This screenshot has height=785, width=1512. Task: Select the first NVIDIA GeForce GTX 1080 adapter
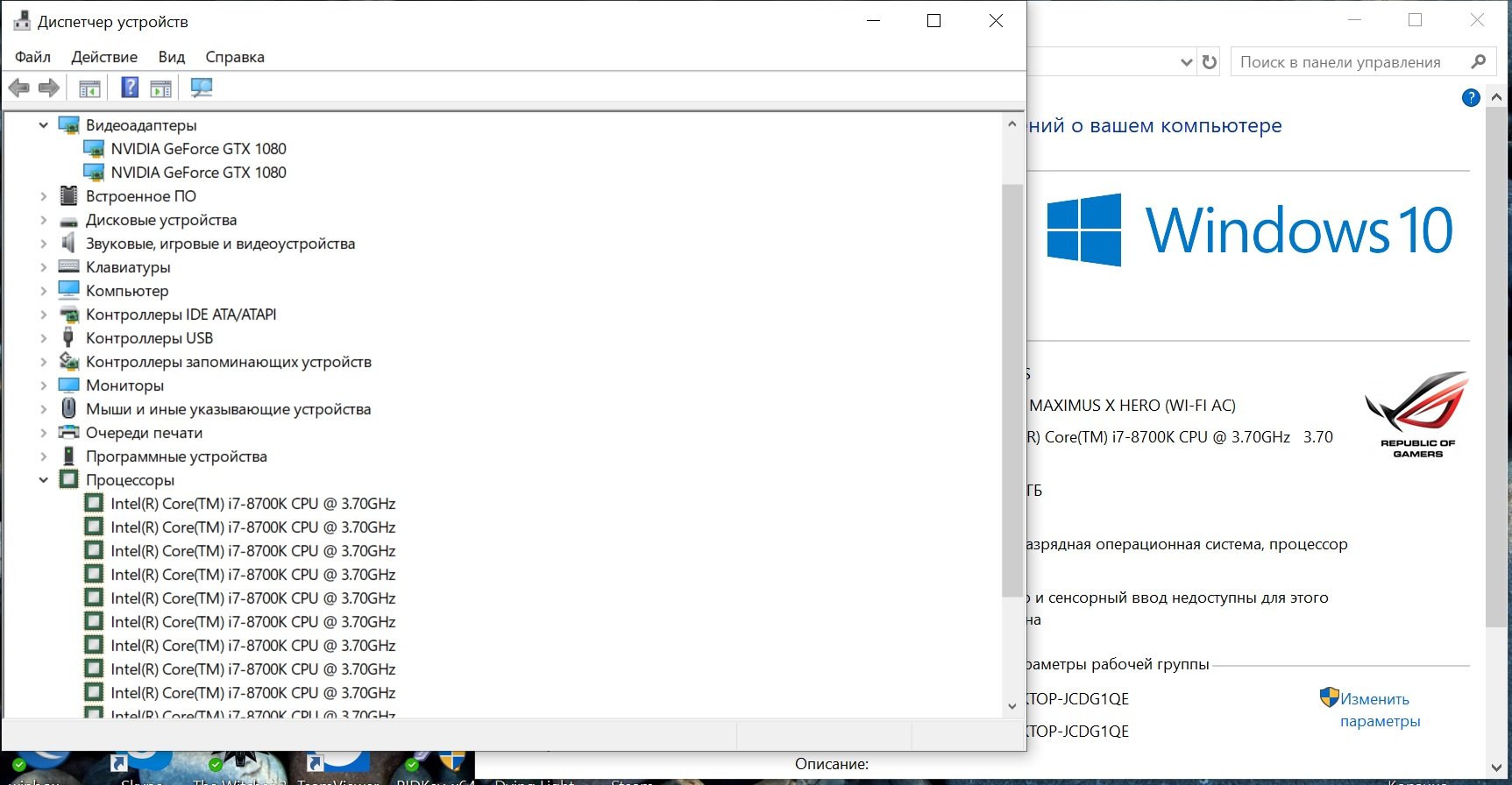pos(198,149)
